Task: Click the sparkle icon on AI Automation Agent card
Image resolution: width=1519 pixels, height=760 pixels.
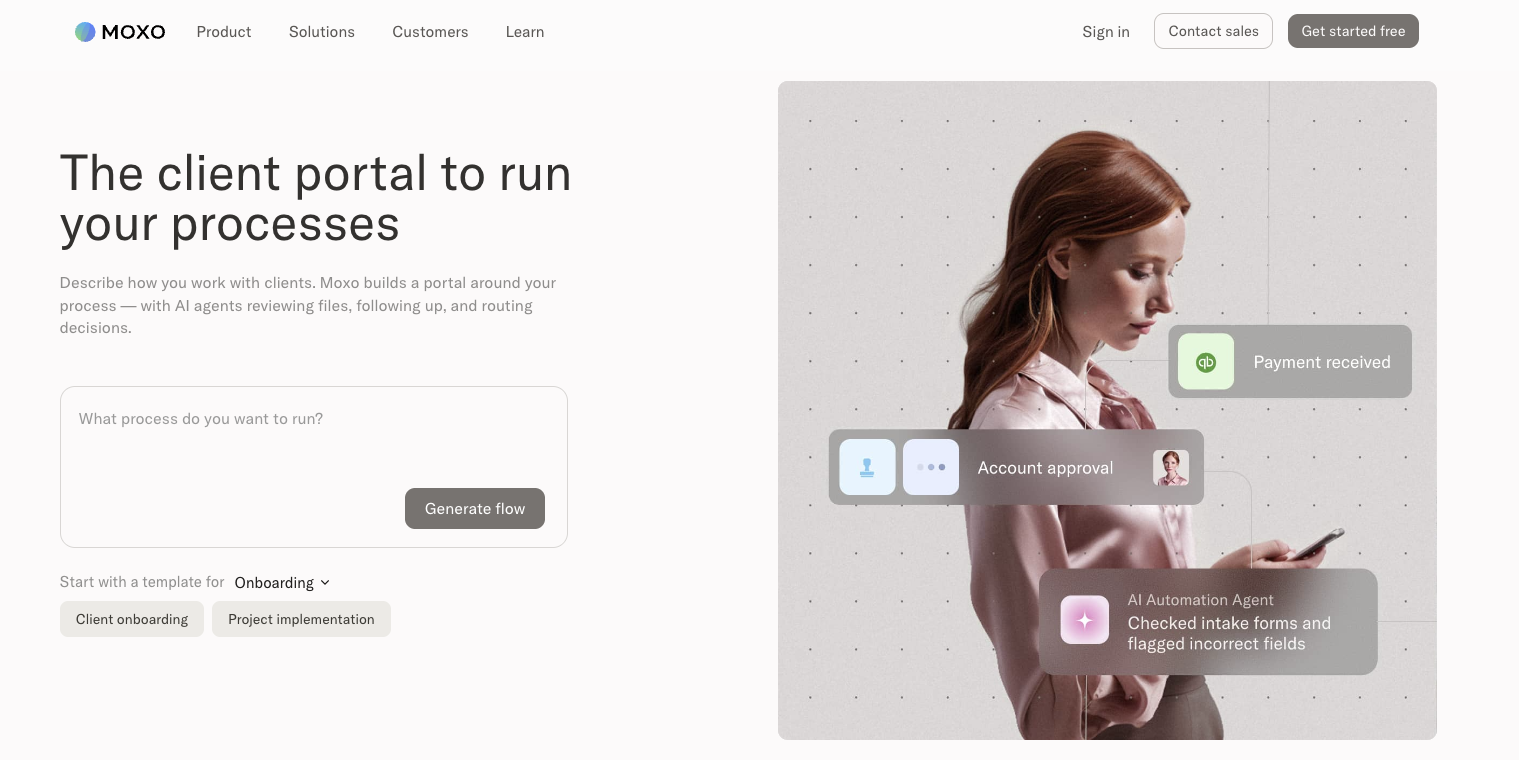Action: [1085, 620]
